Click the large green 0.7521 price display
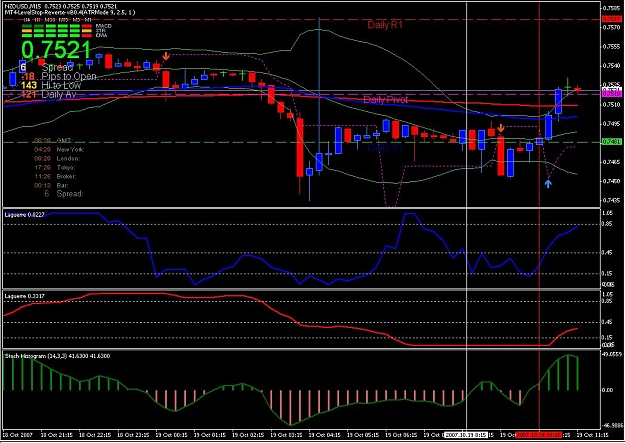The width and height of the screenshot is (625, 443). tap(56, 50)
